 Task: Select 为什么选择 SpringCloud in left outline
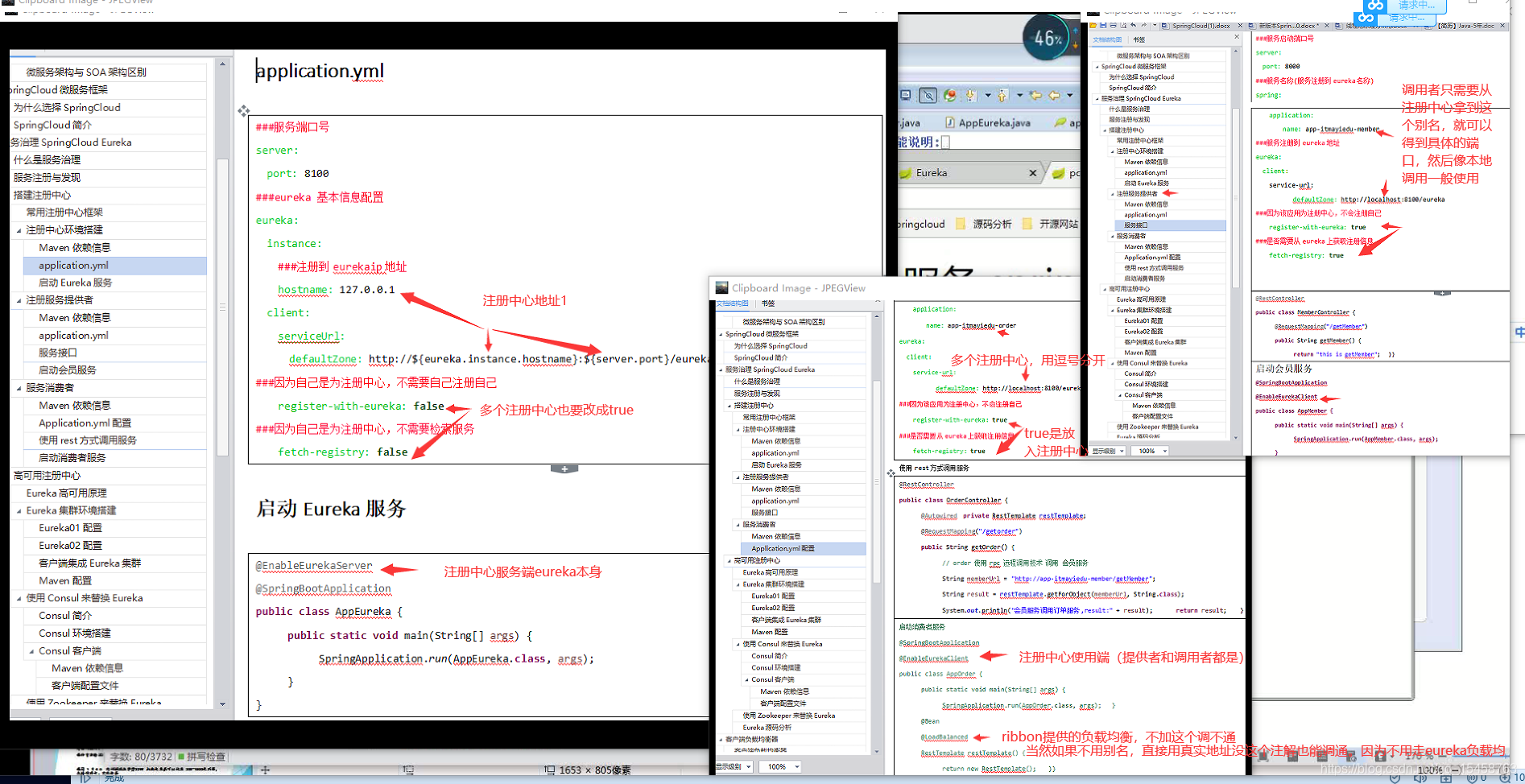pyautogui.click(x=67, y=107)
